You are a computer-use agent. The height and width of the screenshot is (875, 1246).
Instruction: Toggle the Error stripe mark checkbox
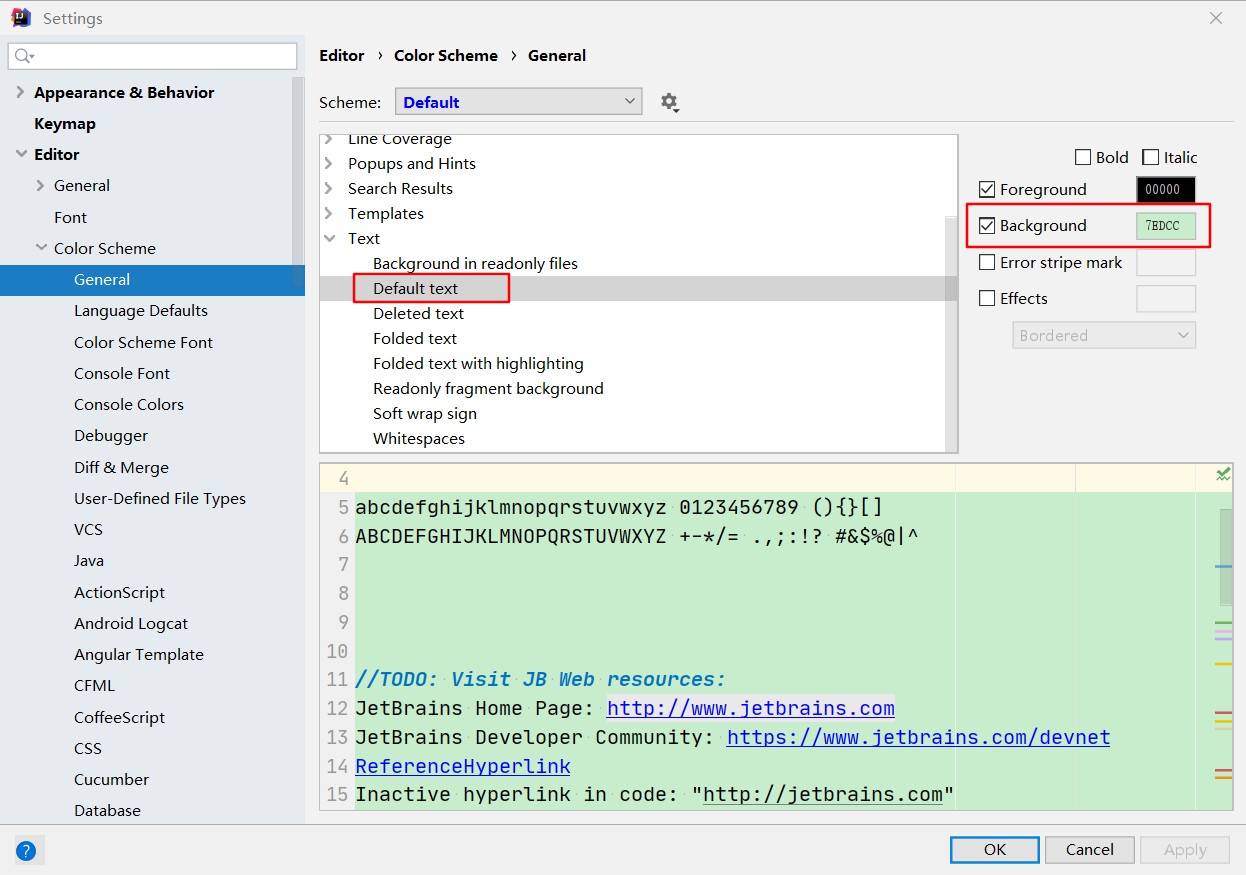pyautogui.click(x=987, y=263)
